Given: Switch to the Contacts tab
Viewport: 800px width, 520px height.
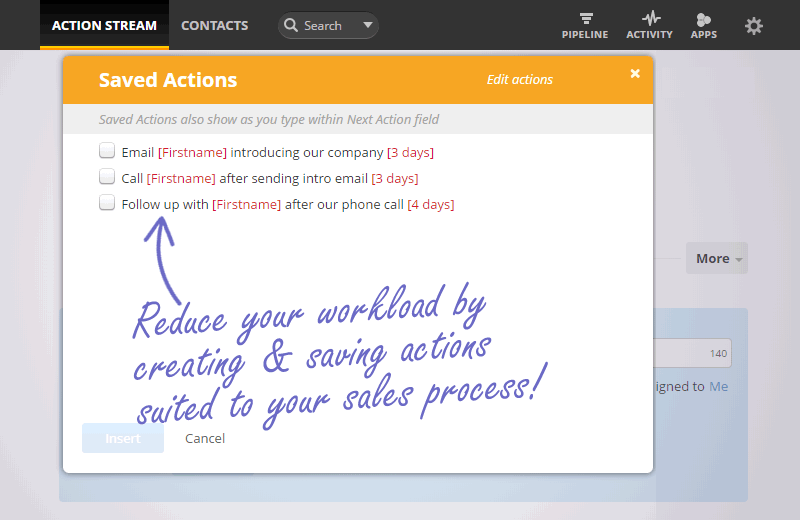Looking at the screenshot, I should pyautogui.click(x=214, y=25).
